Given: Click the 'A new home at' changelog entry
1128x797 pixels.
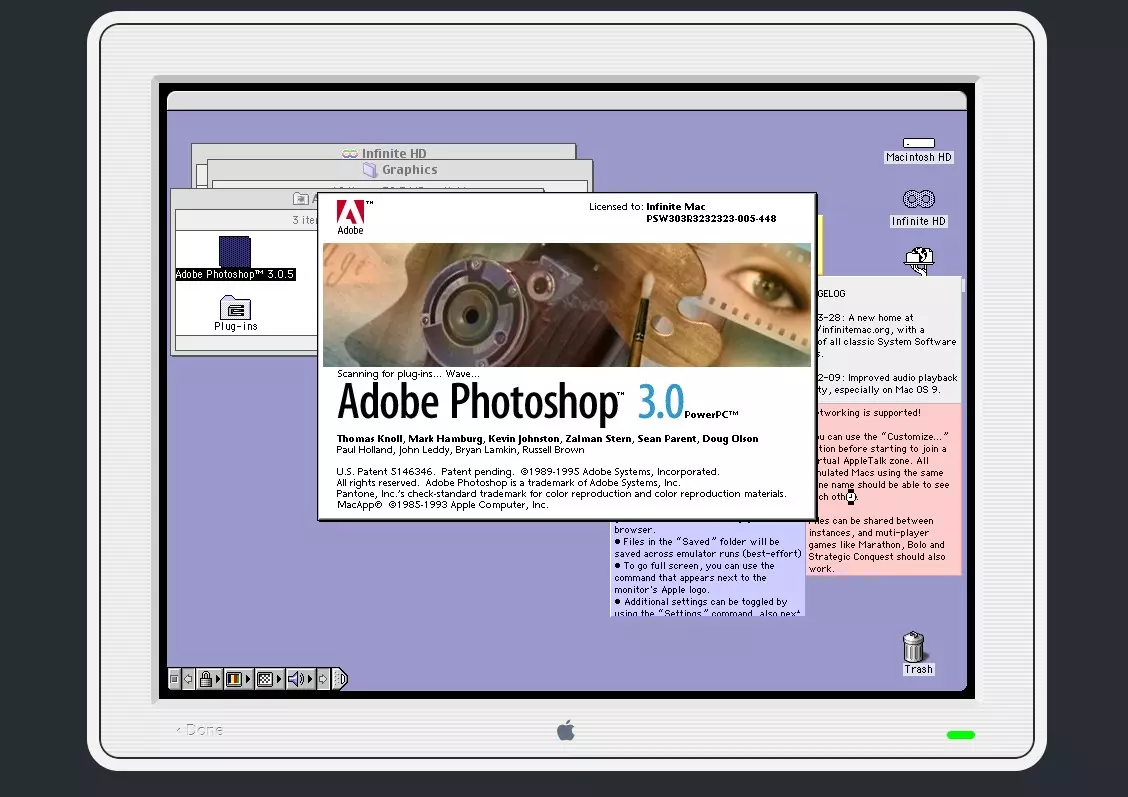Looking at the screenshot, I should tap(887, 335).
